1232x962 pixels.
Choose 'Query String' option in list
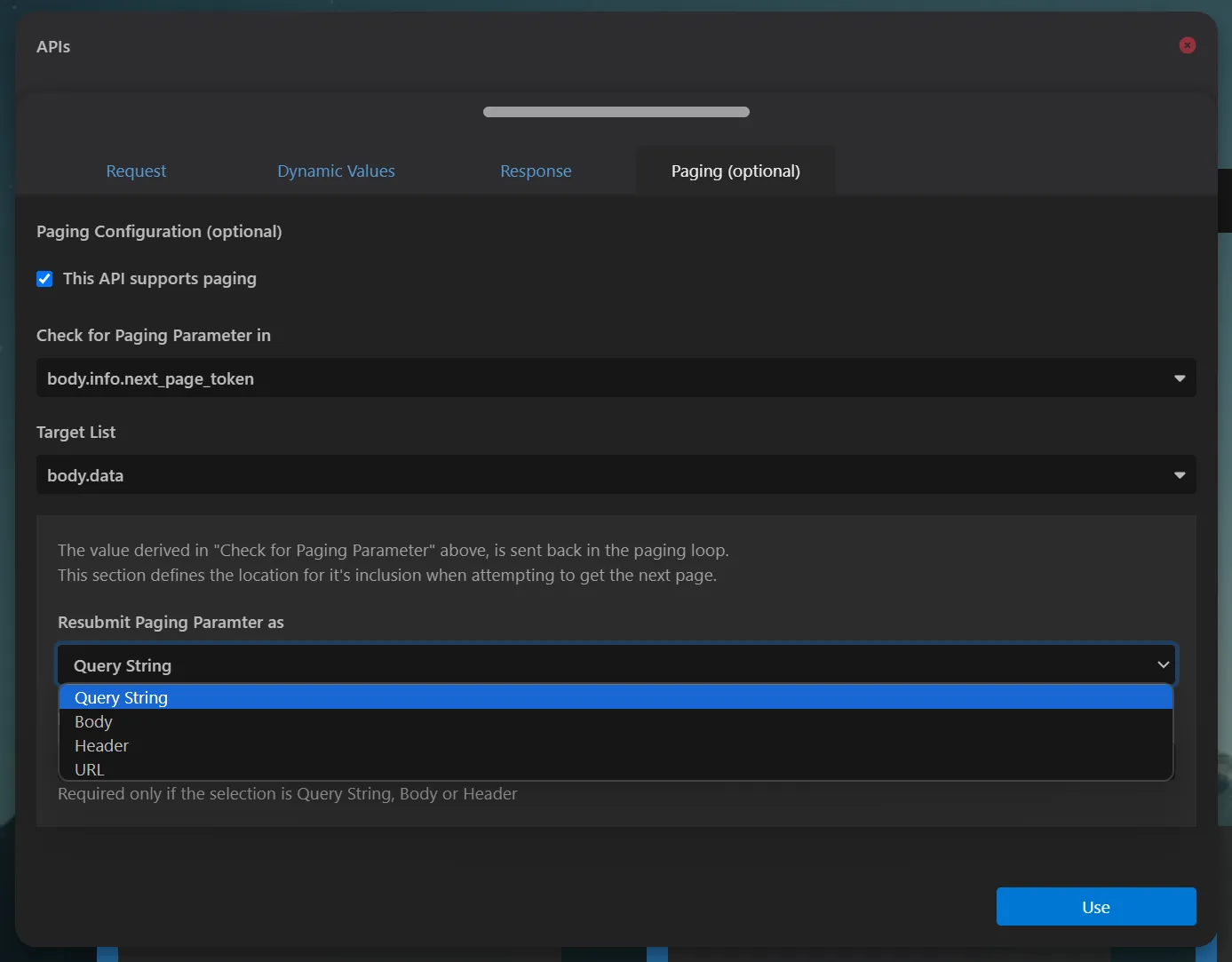click(616, 697)
